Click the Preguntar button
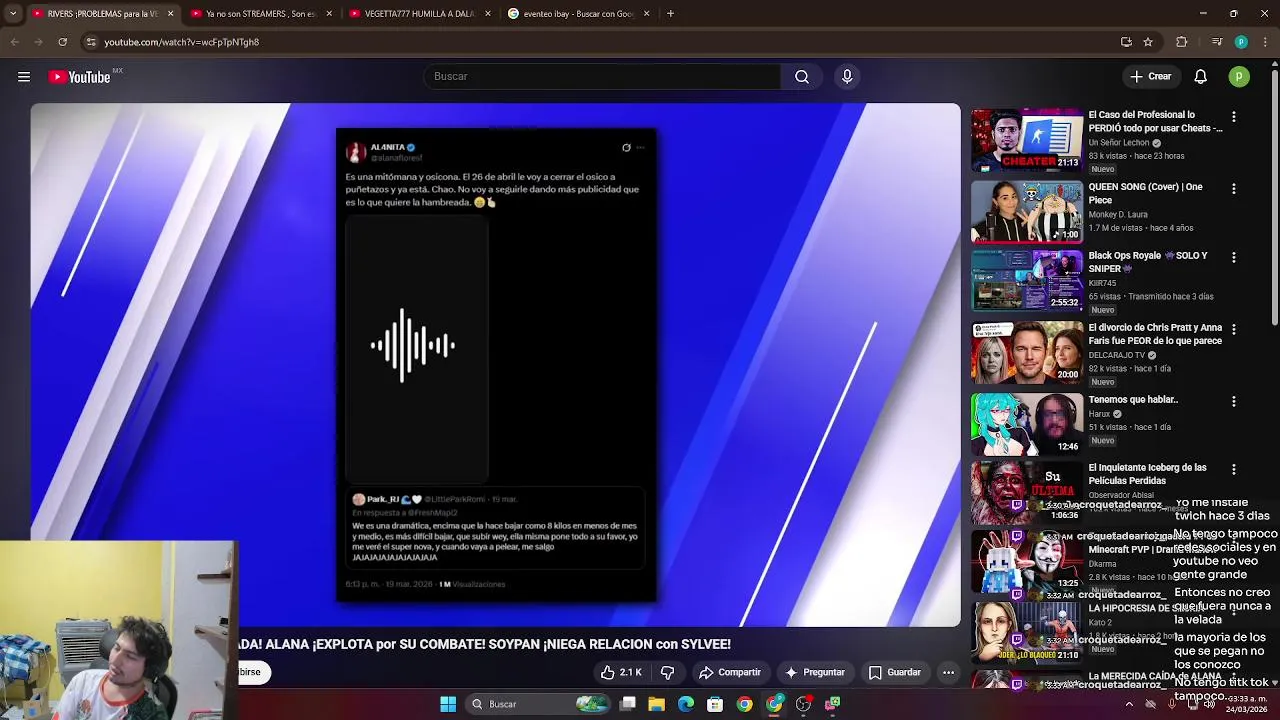Image resolution: width=1280 pixels, height=720 pixels. click(815, 673)
